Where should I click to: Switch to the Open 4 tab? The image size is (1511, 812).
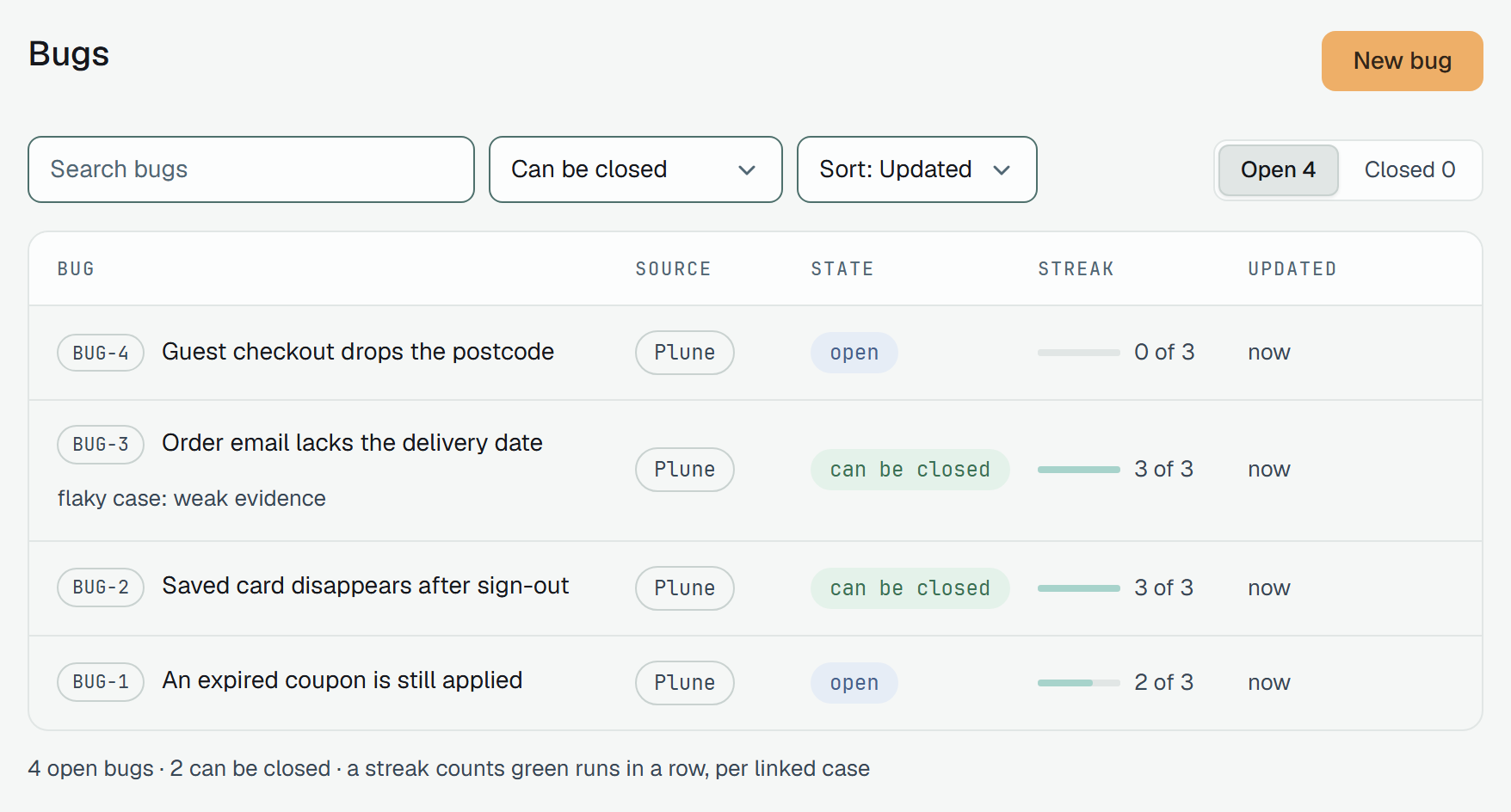[x=1278, y=170]
